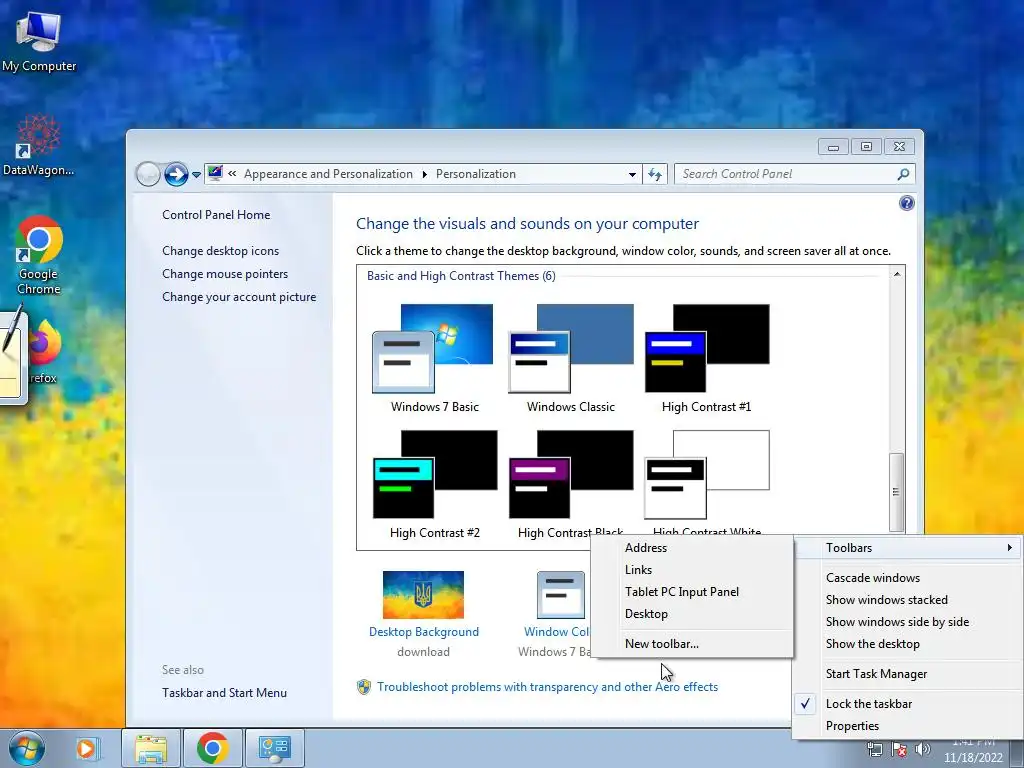The width and height of the screenshot is (1024, 768).
Task: Click the Appearance and Personalization breadcrumb arrow
Action: pos(424,174)
